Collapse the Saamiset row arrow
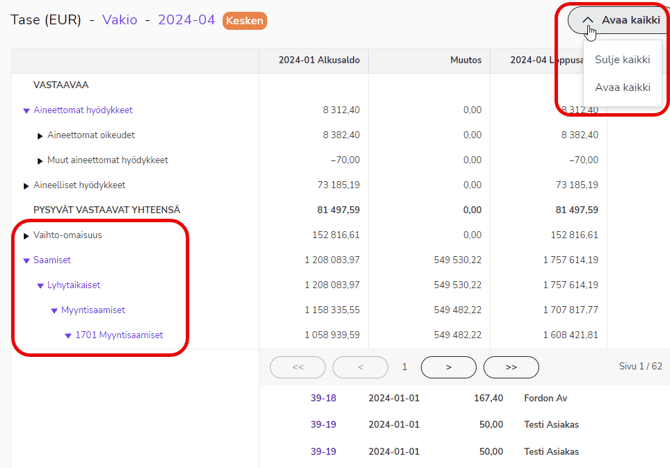Viewport: 670px width, 468px height. (x=27, y=261)
